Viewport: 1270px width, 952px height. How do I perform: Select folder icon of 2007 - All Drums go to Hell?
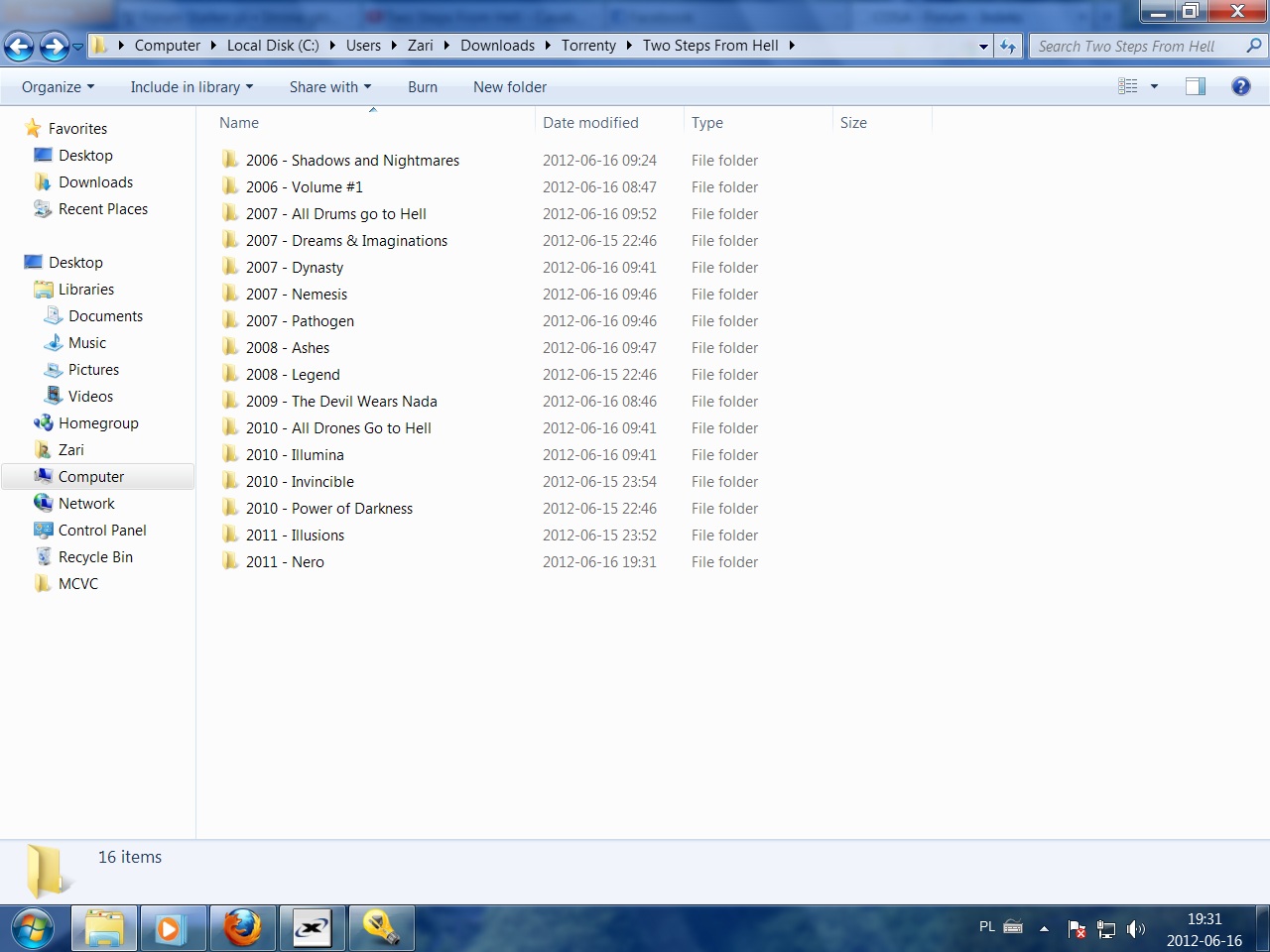click(x=230, y=213)
